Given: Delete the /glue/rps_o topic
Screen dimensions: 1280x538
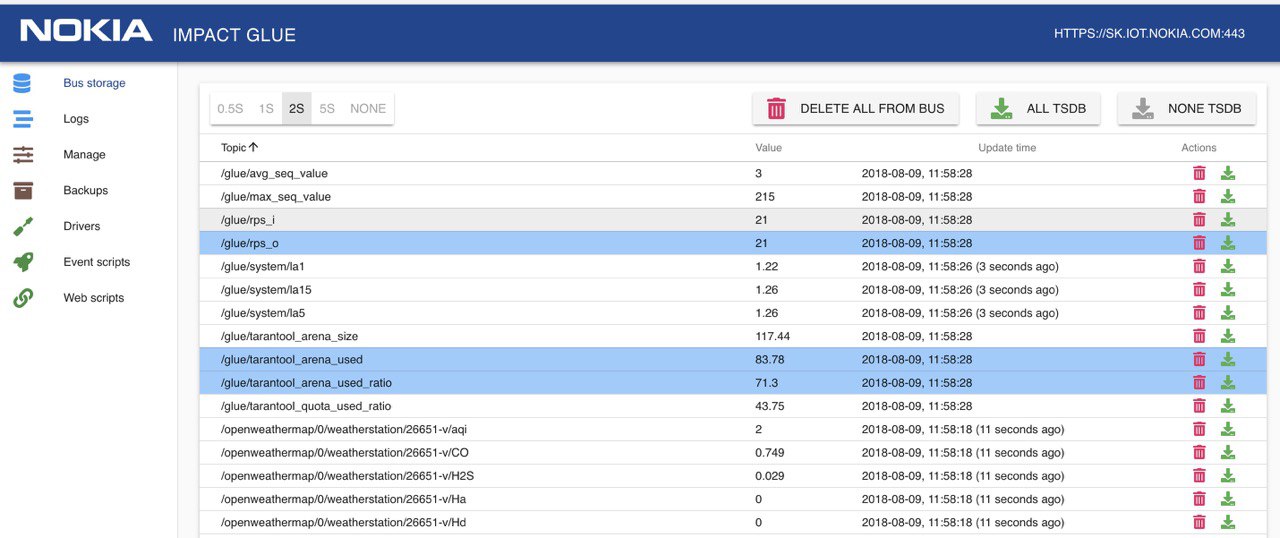Looking at the screenshot, I should coord(1199,243).
